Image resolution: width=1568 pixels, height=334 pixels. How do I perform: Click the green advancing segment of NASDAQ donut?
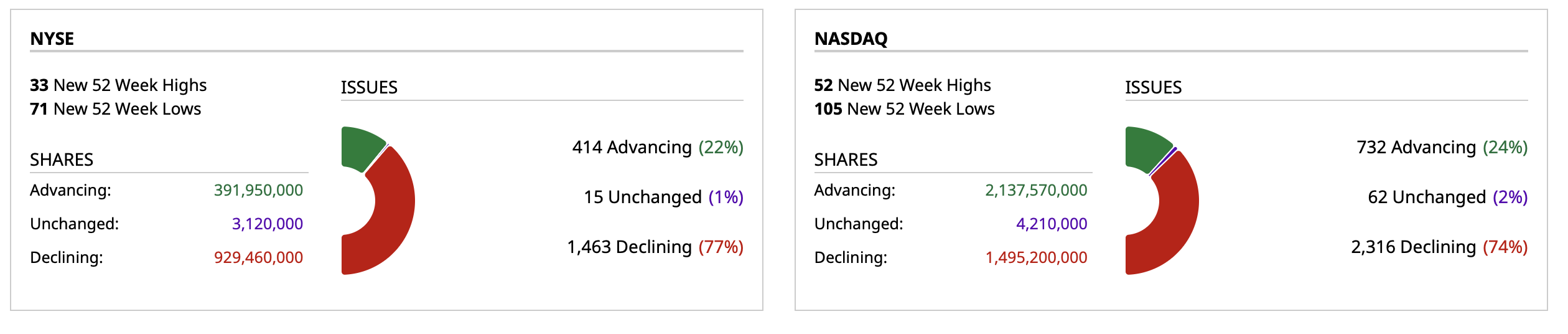[x=1145, y=147]
